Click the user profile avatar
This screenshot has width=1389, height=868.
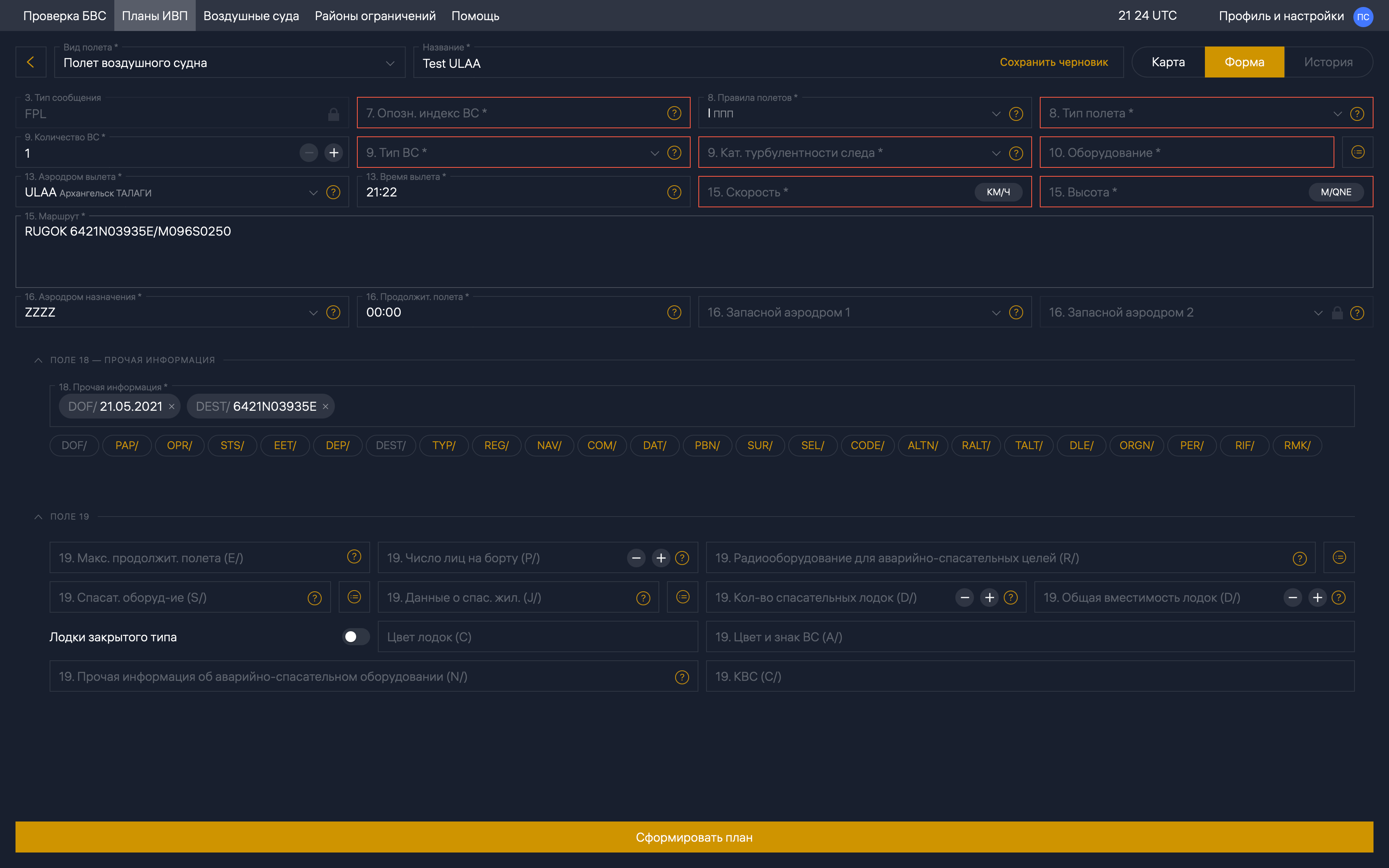(x=1363, y=16)
